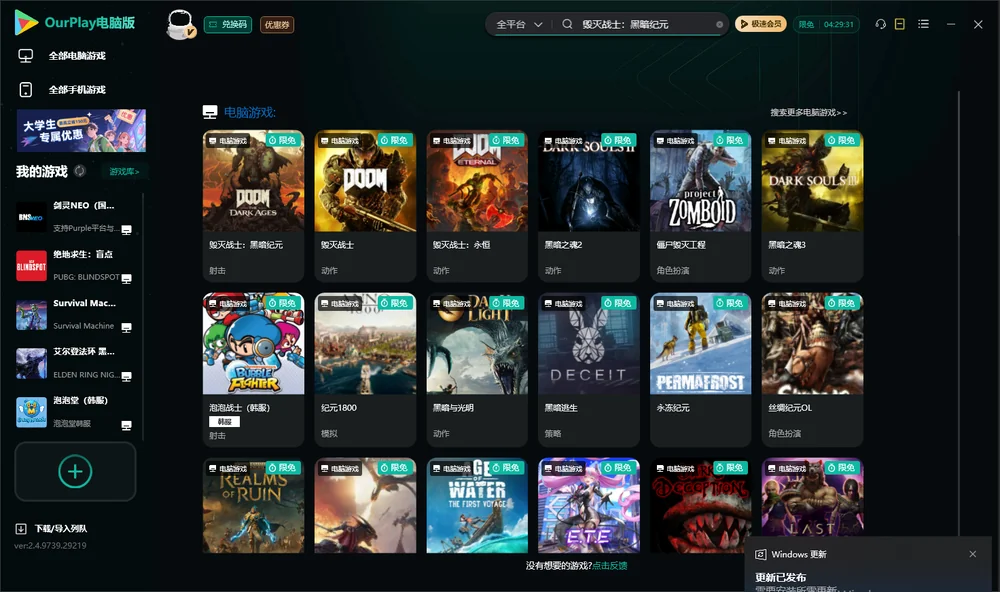Click the 下载/导入列队 download icon
Image resolution: width=1000 pixels, height=592 pixels.
coord(21,528)
